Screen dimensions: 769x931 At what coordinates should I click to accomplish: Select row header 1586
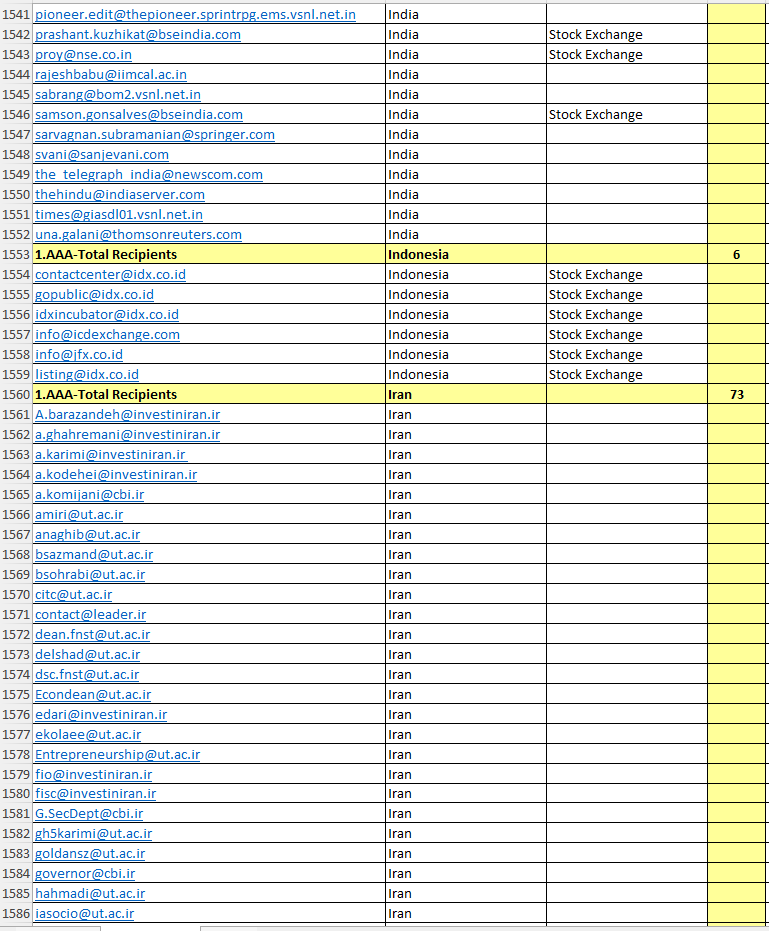(x=15, y=913)
